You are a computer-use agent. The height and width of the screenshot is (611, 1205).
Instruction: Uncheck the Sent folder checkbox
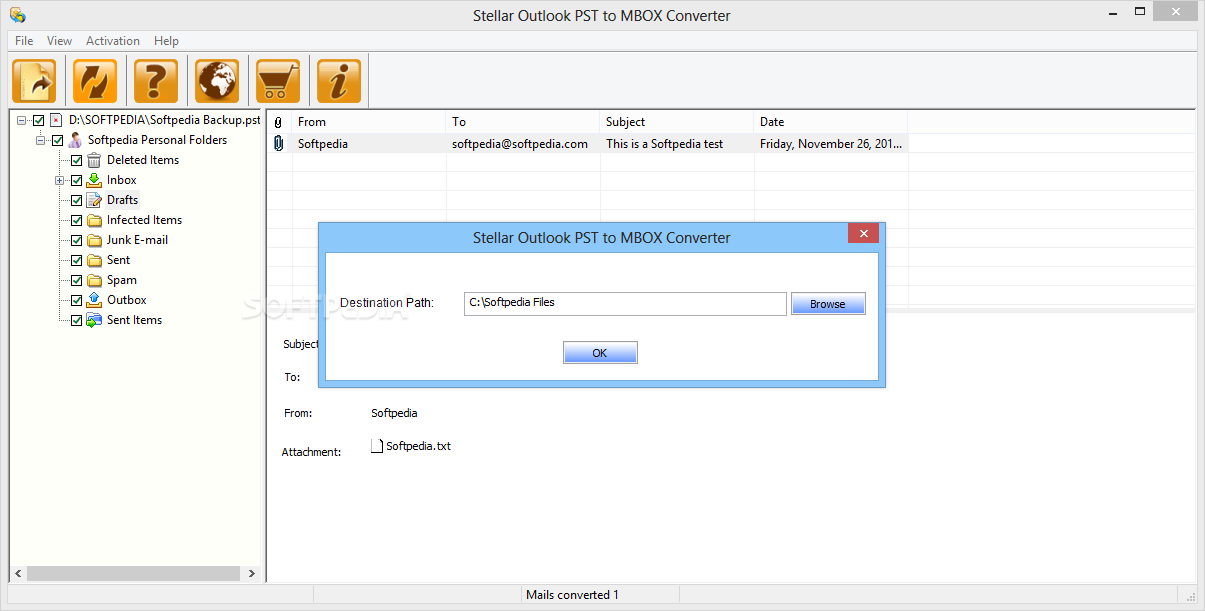(76, 260)
